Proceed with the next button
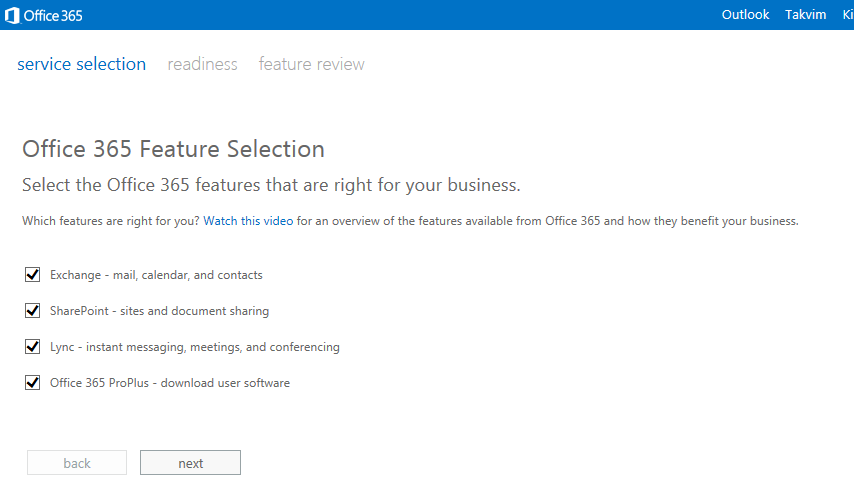854x489 pixels. [x=190, y=463]
